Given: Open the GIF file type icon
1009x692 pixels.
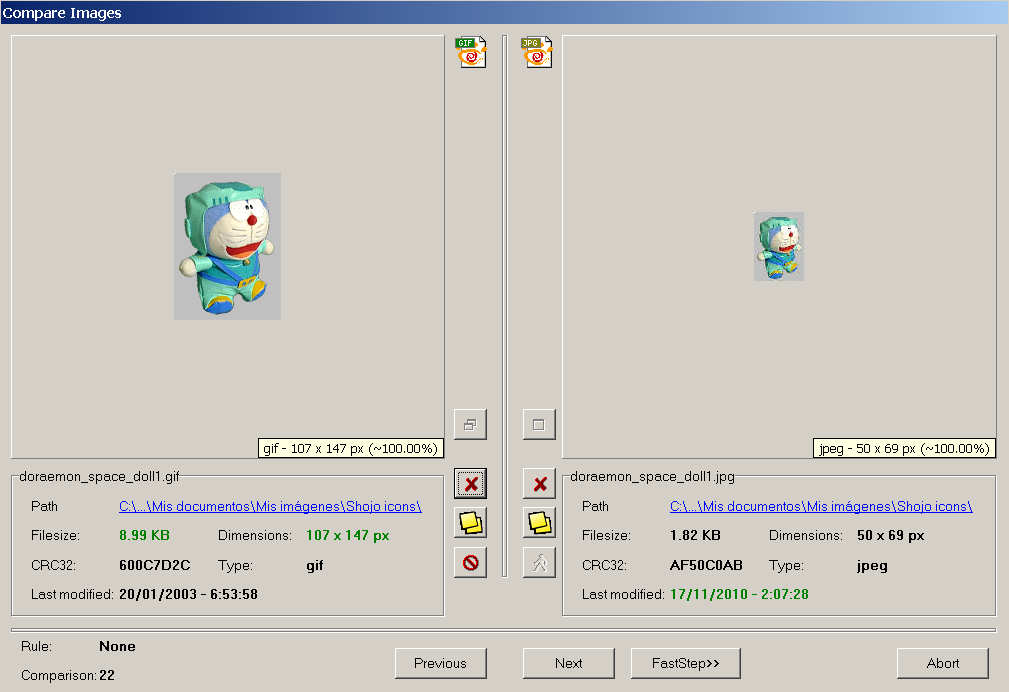Looking at the screenshot, I should tap(470, 52).
